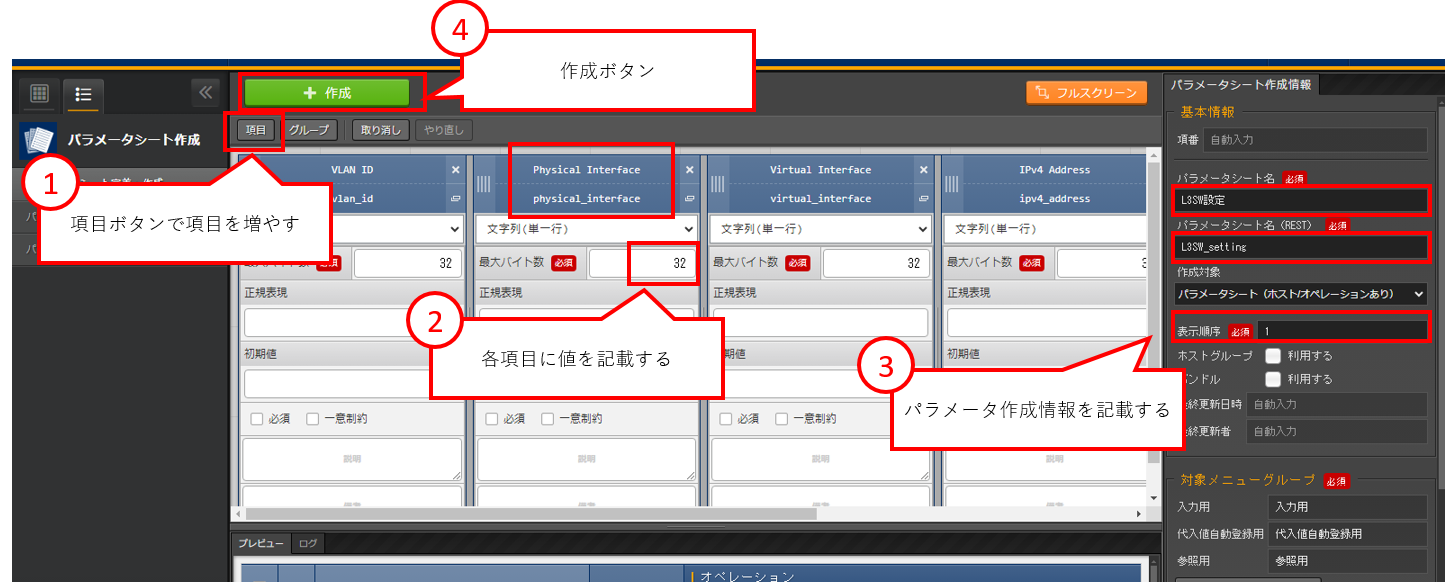Screen dimensions: 1450x582
Task: Enable バンドル 利用する checkbox
Action: pos(1273,379)
